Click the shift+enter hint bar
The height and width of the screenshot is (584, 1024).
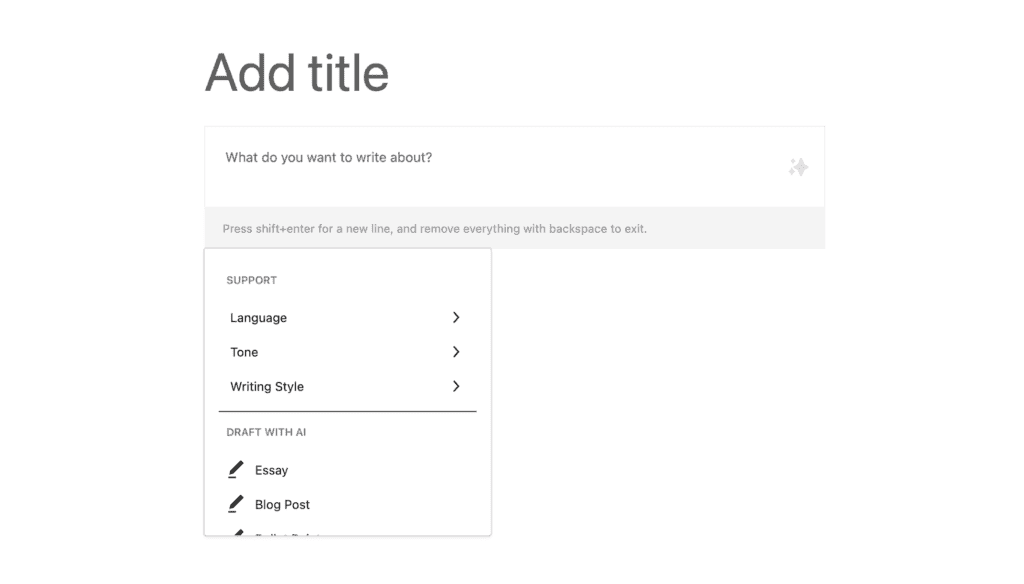515,228
